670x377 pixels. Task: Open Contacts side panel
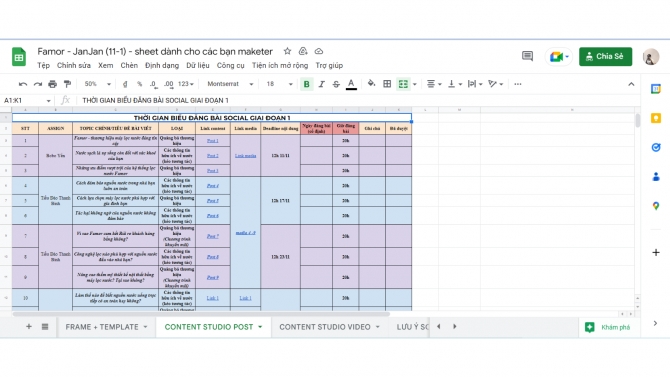pos(656,177)
